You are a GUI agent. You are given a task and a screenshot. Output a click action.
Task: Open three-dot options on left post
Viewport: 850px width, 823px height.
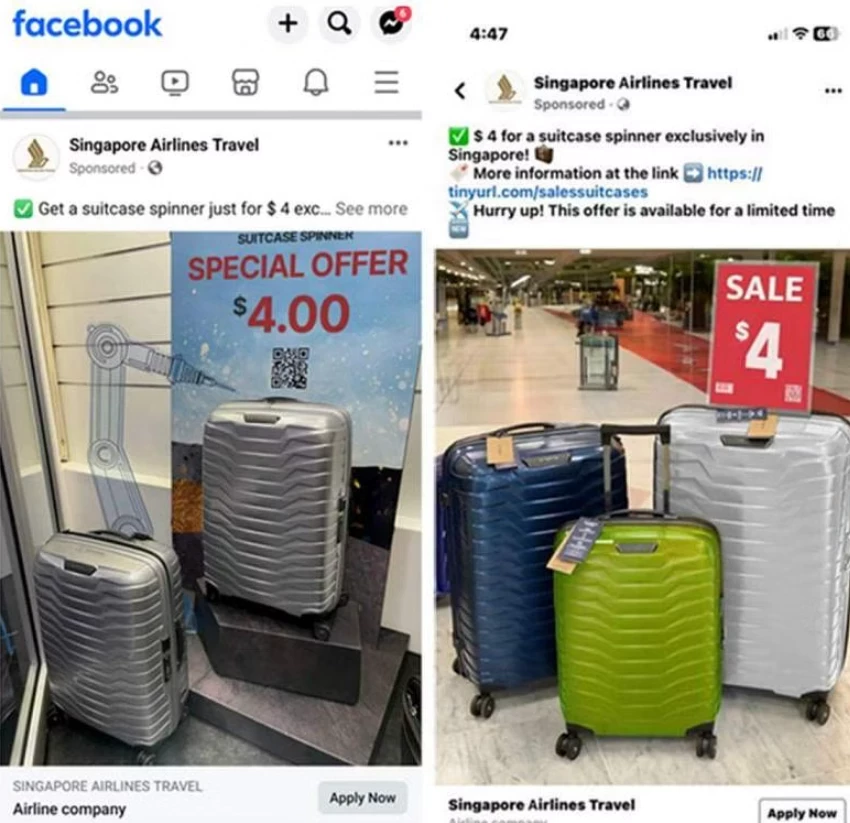398,143
